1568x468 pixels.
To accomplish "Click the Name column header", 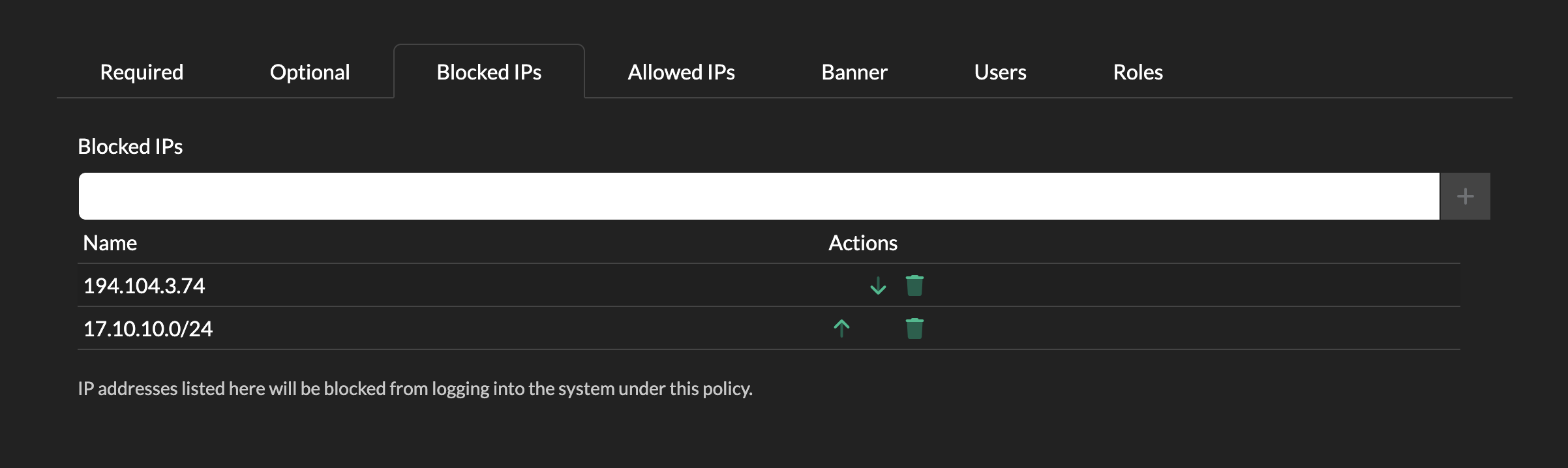I will (110, 243).
